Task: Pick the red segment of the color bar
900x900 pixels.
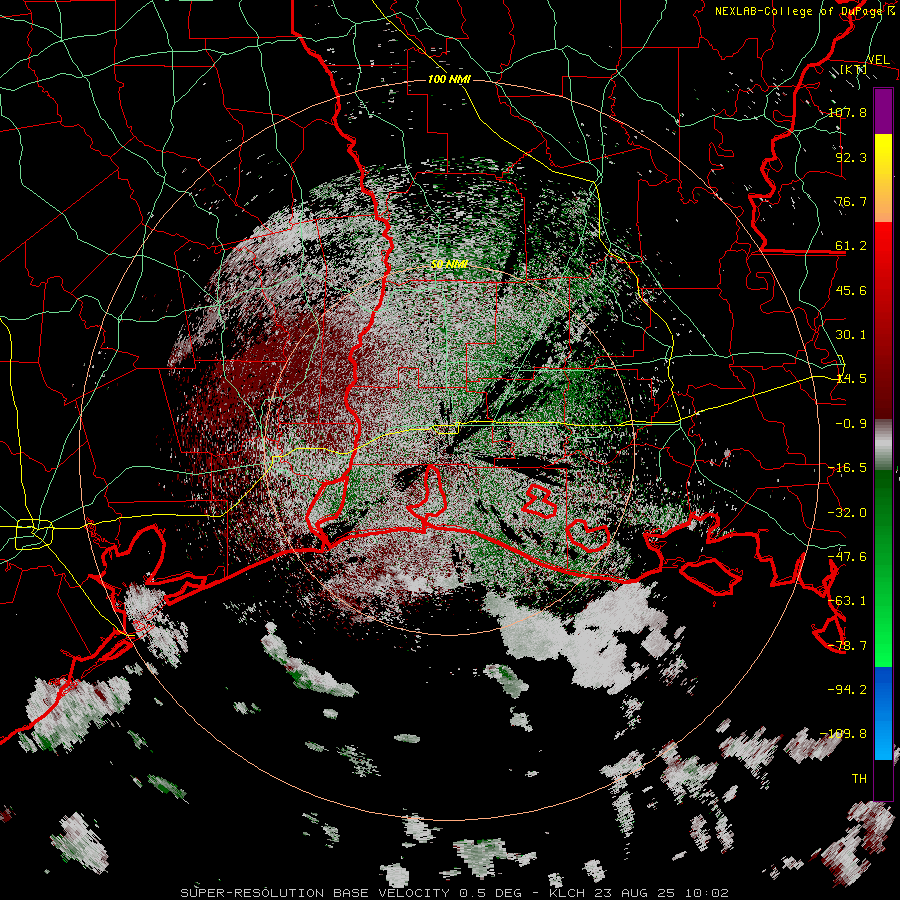Action: 883,320
